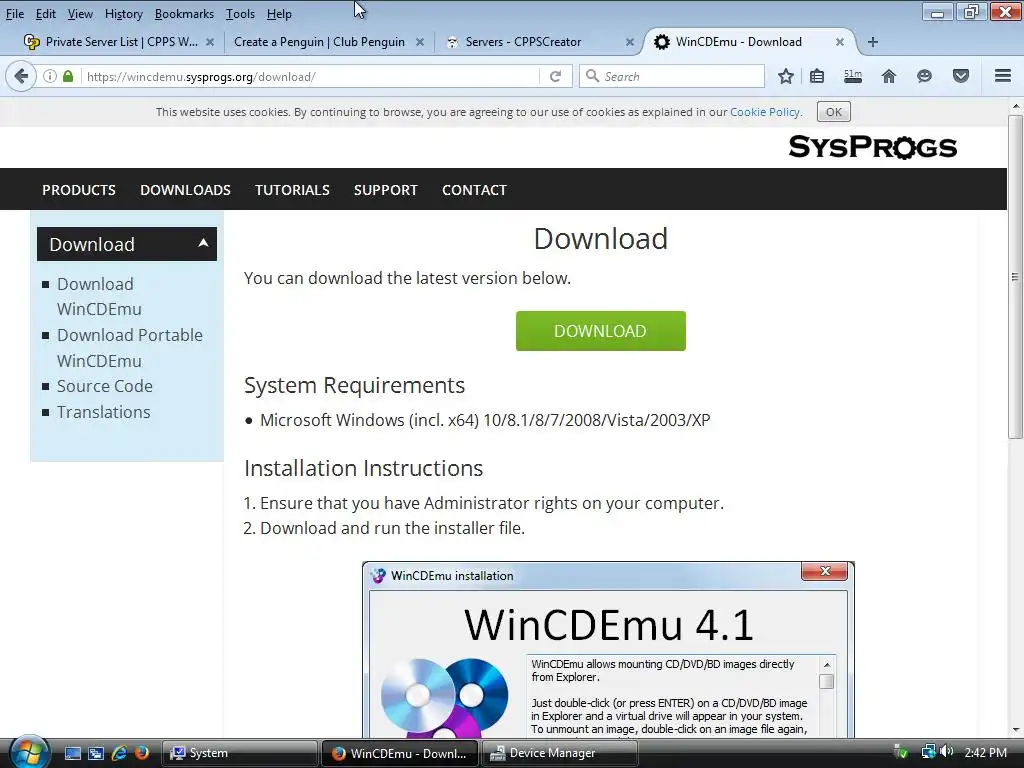The image size is (1024, 768).
Task: Click SUPPORT in site navigation
Action: [385, 190]
